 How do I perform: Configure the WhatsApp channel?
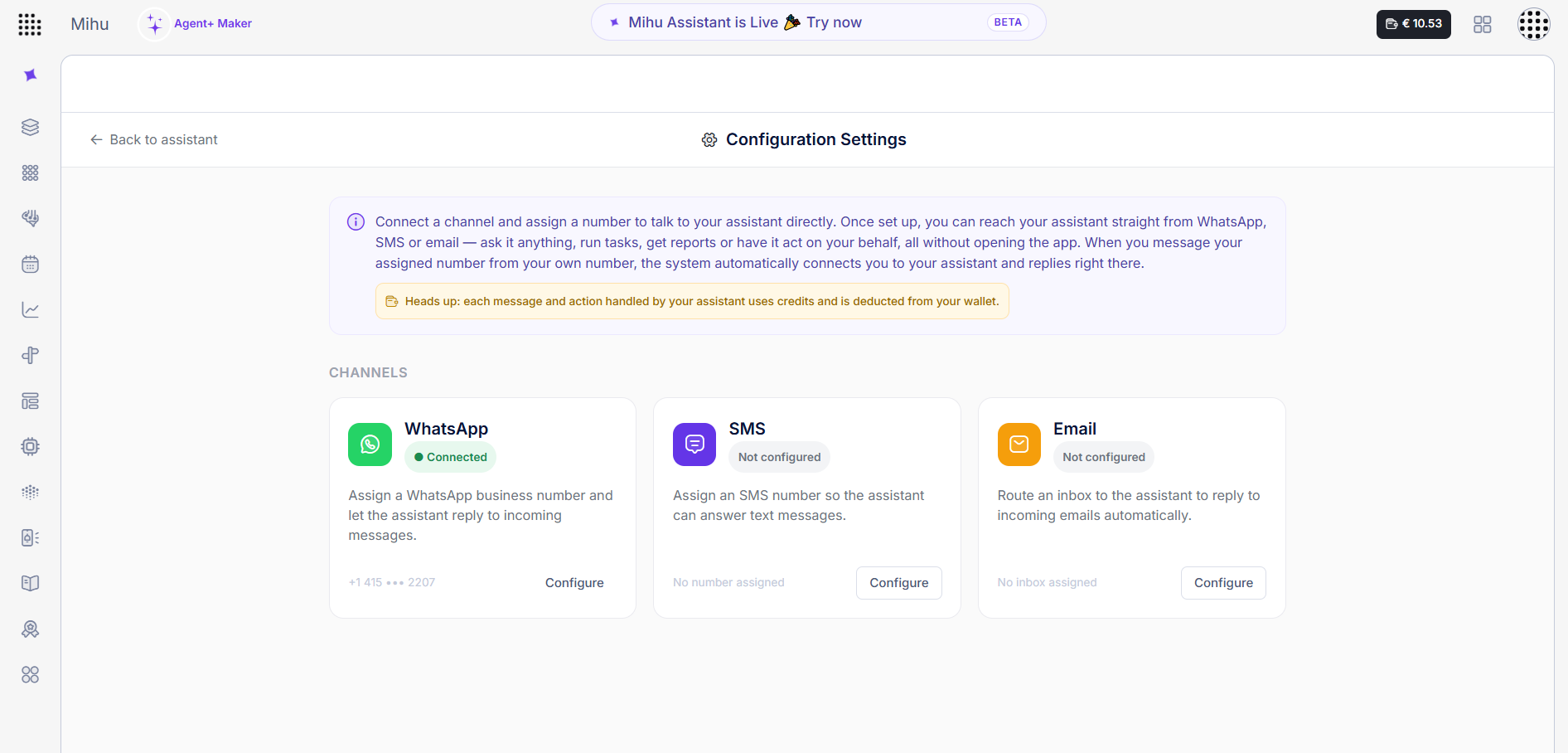point(574,583)
